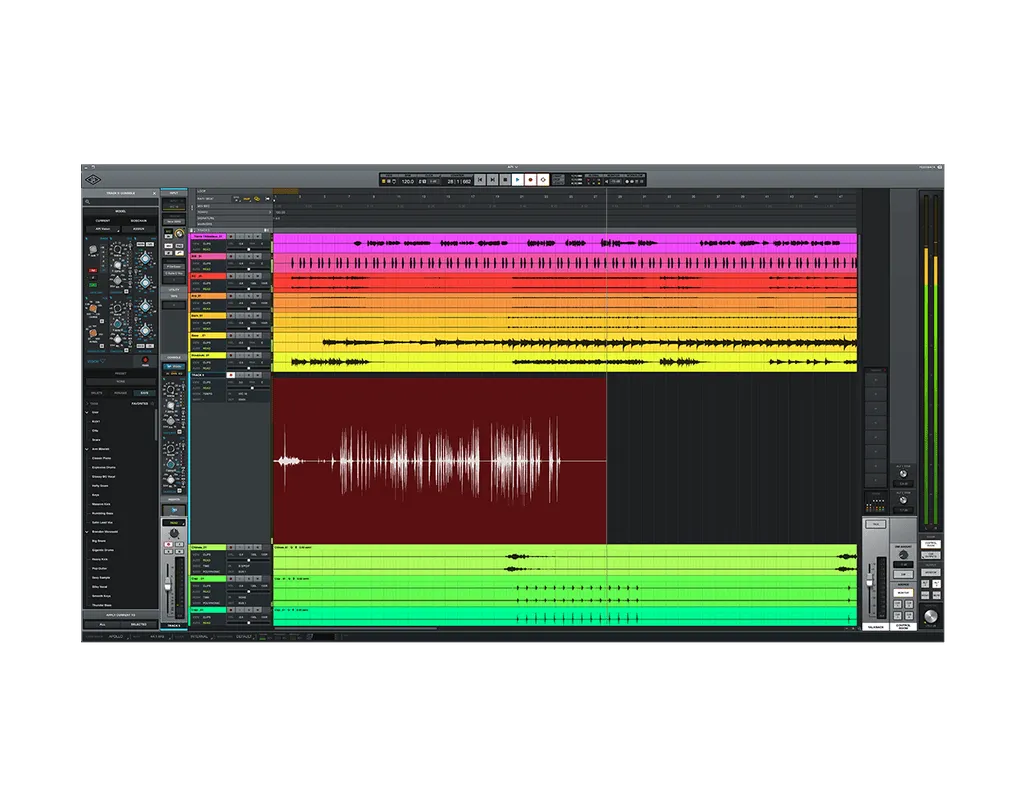Select the Explosive Drums preset
This screenshot has width=1024, height=804.
104,468
